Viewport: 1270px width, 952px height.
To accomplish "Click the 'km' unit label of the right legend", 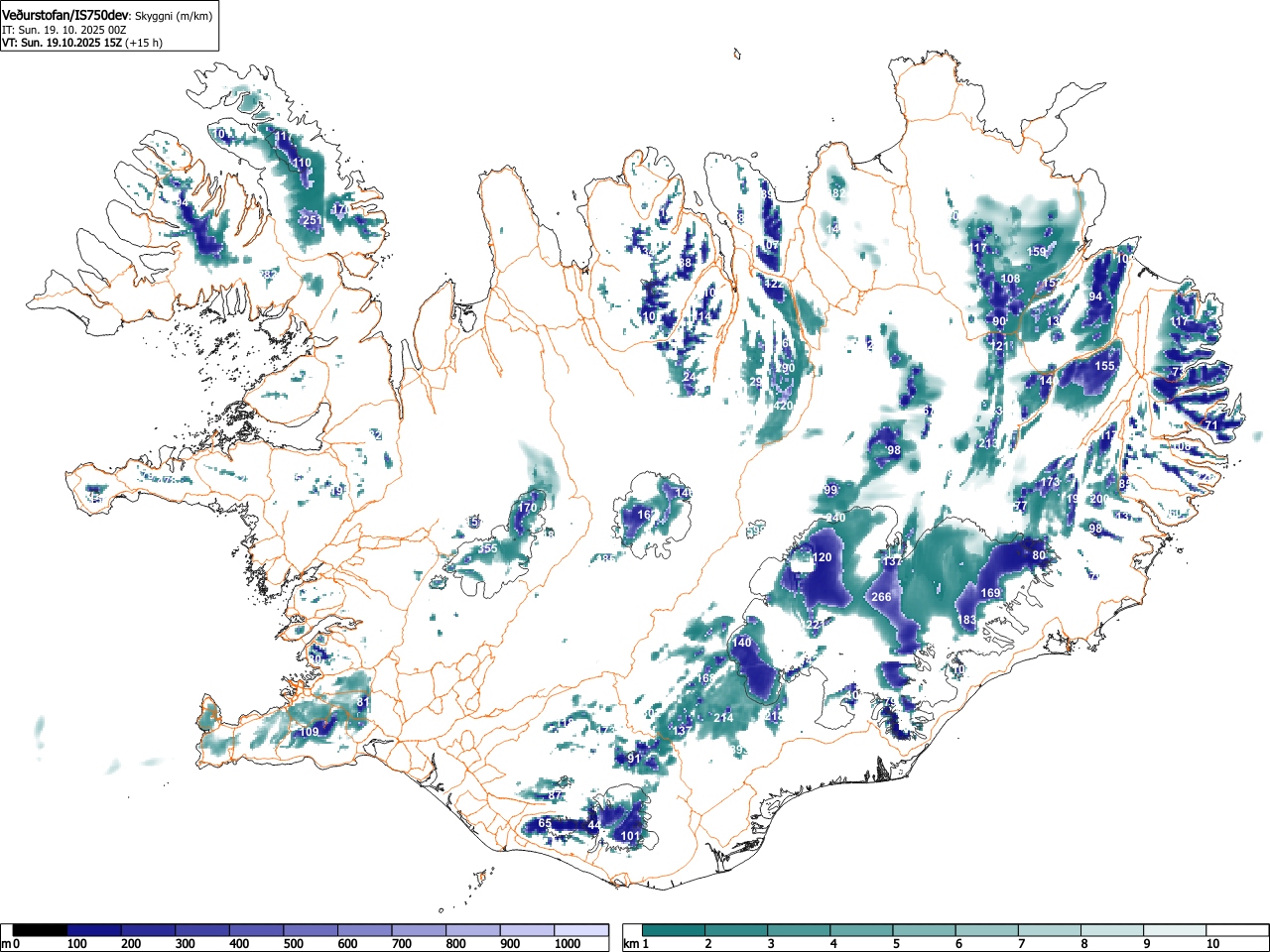I will click(x=630, y=944).
